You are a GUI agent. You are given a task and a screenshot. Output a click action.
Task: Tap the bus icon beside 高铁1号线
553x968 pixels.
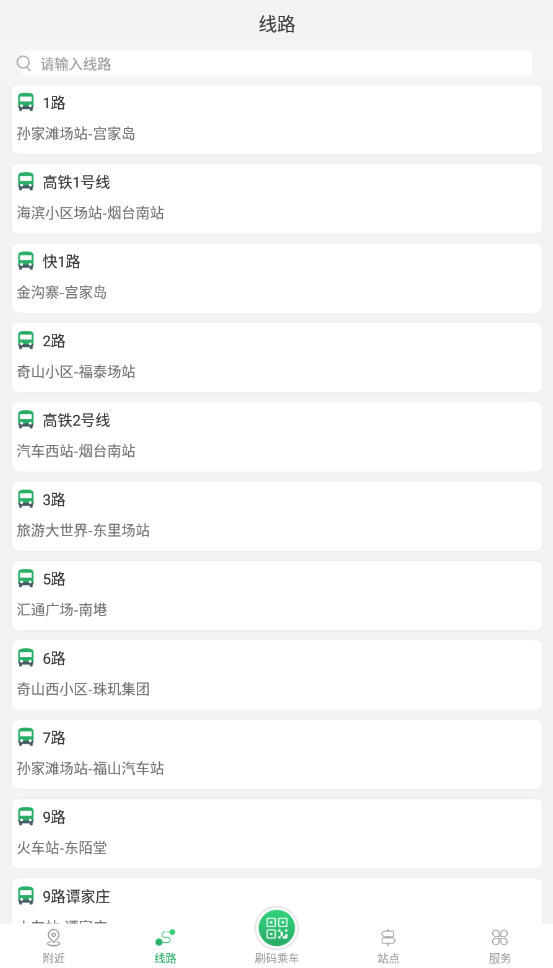[26, 182]
